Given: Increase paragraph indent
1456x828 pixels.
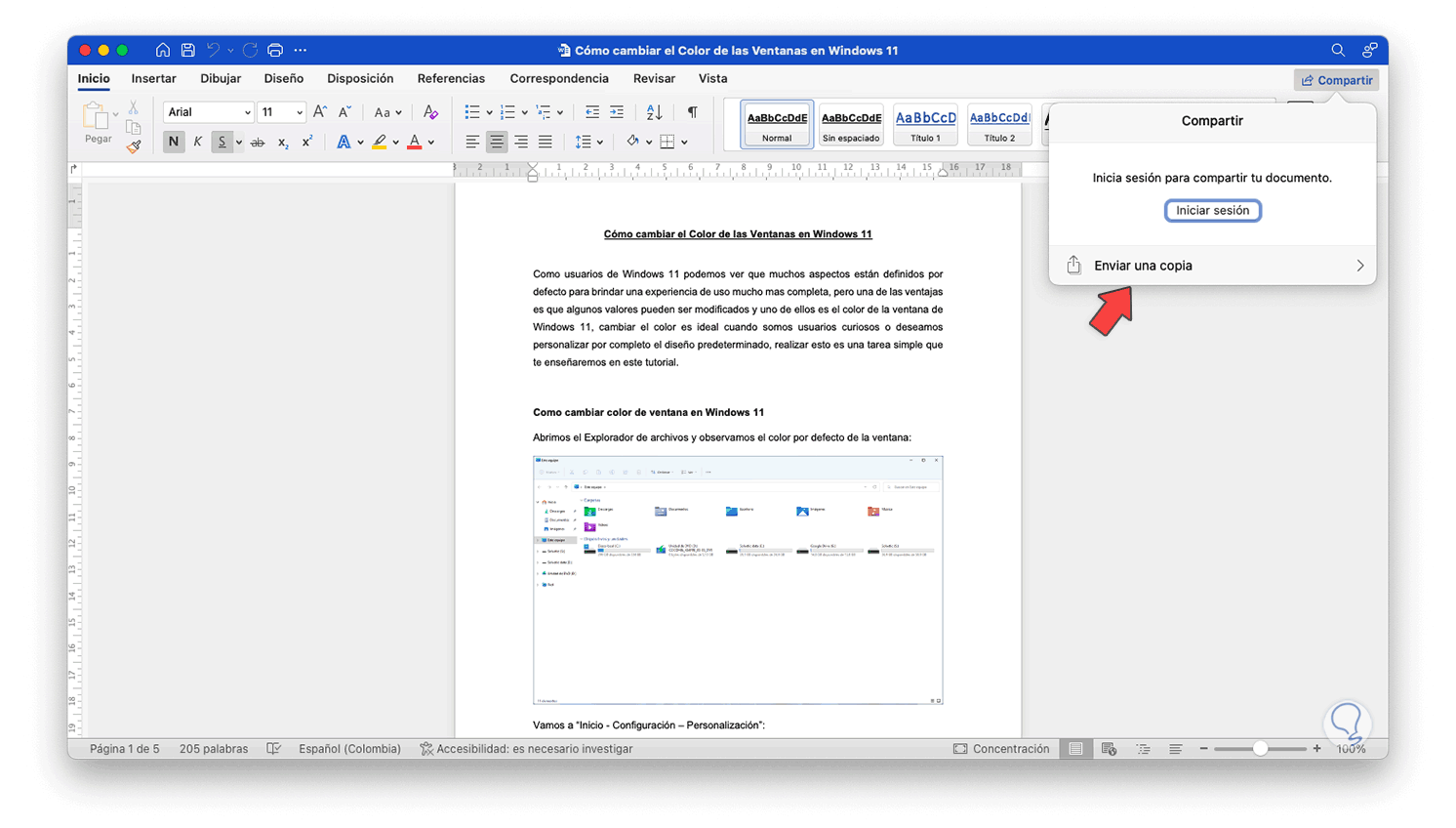Looking at the screenshot, I should [x=617, y=112].
